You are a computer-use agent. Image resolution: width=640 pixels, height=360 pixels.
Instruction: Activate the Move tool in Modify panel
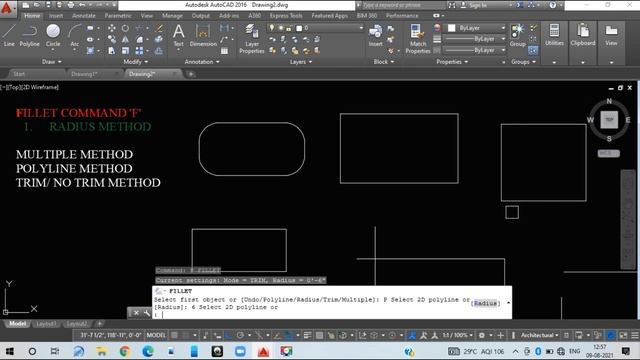click(111, 28)
